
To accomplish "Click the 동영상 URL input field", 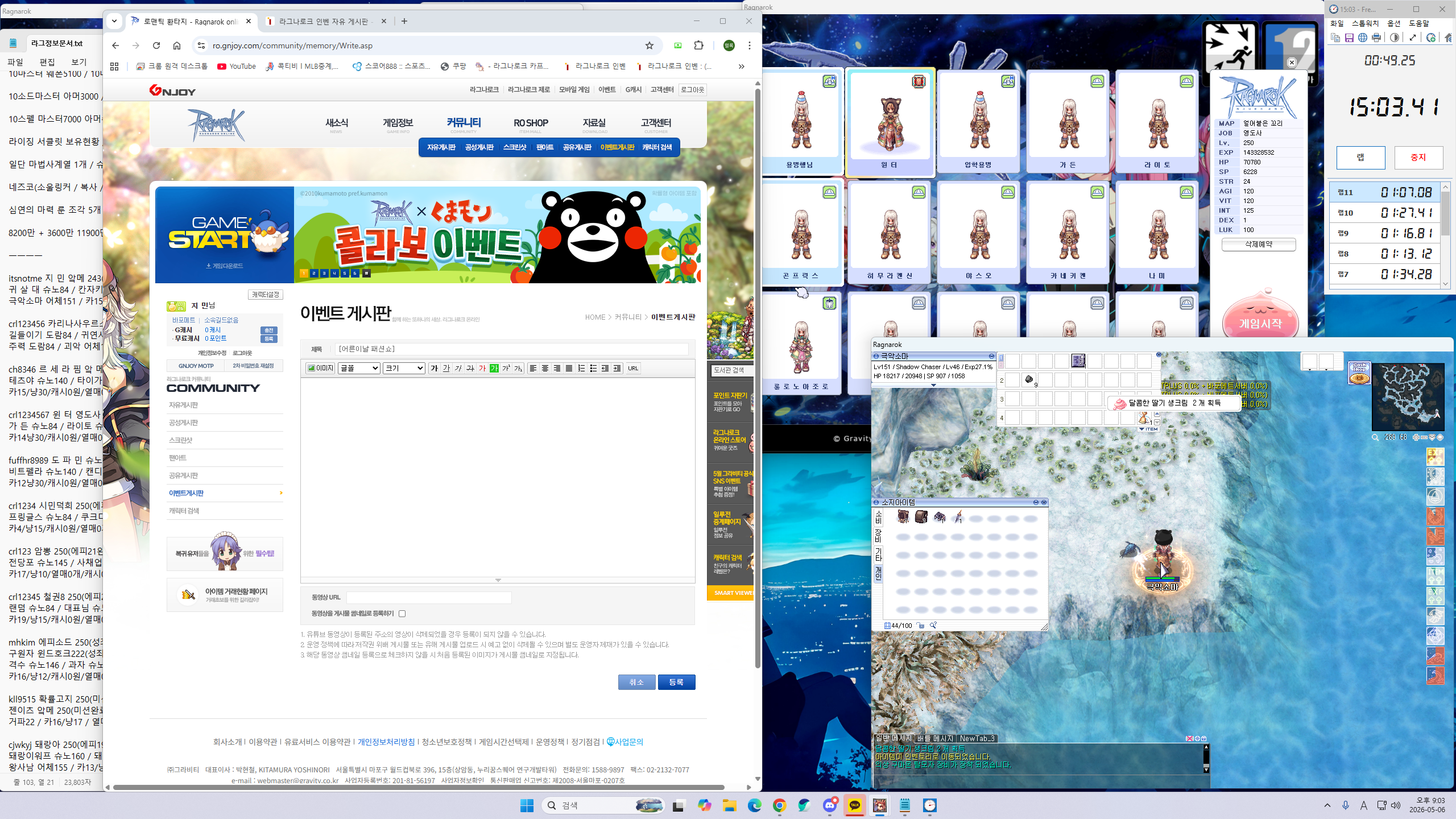I will coord(429,597).
